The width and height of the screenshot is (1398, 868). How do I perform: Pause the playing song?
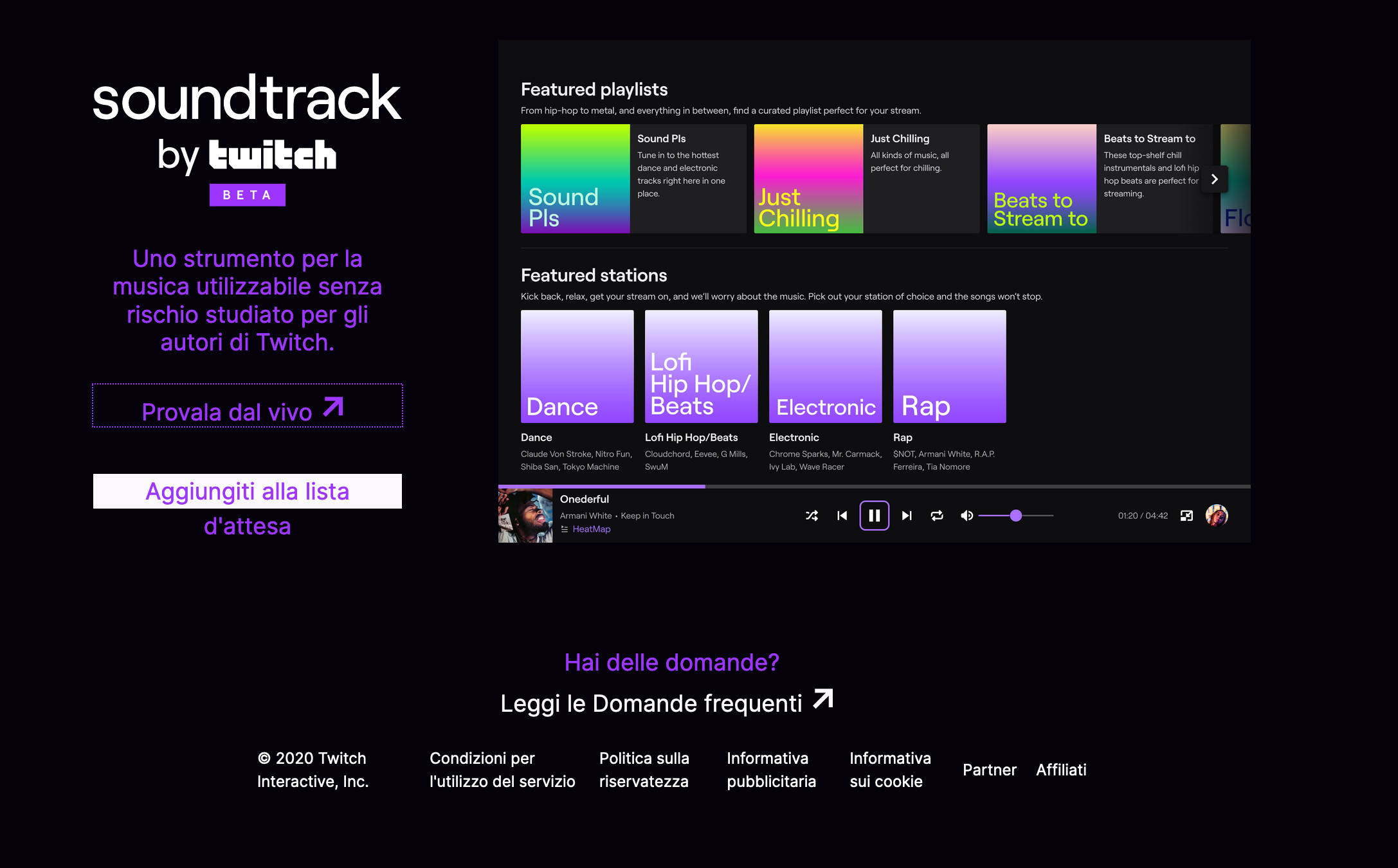coord(874,516)
